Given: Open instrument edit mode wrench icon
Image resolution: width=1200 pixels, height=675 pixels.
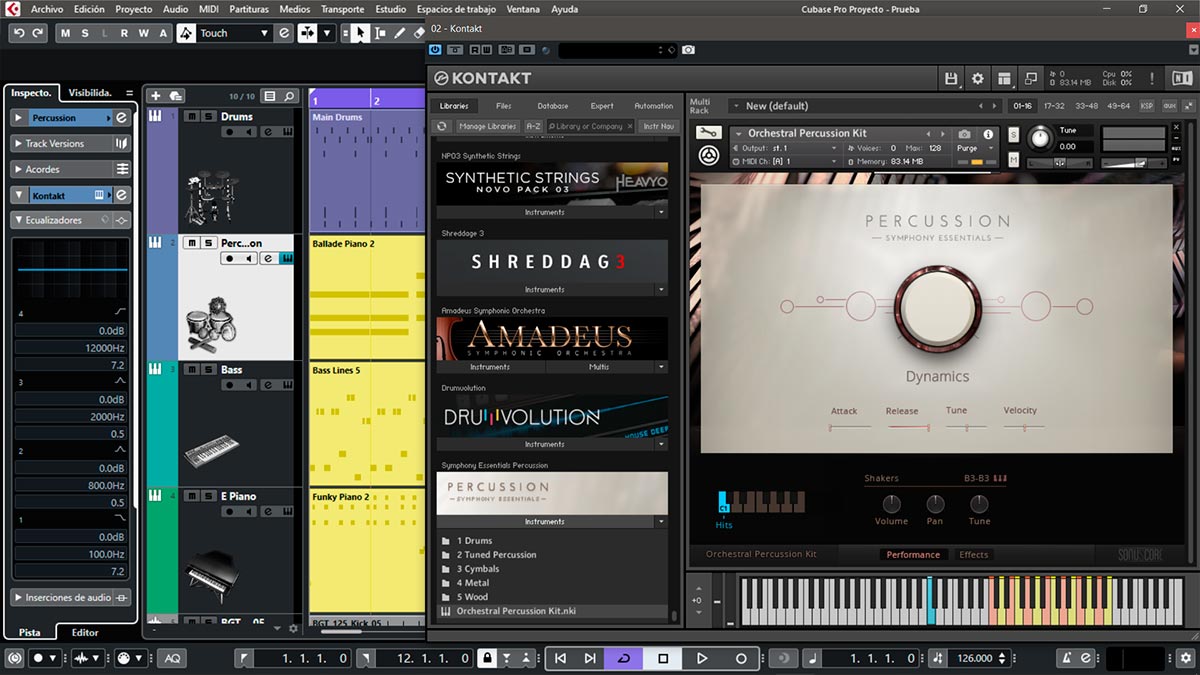Looking at the screenshot, I should tap(709, 133).
